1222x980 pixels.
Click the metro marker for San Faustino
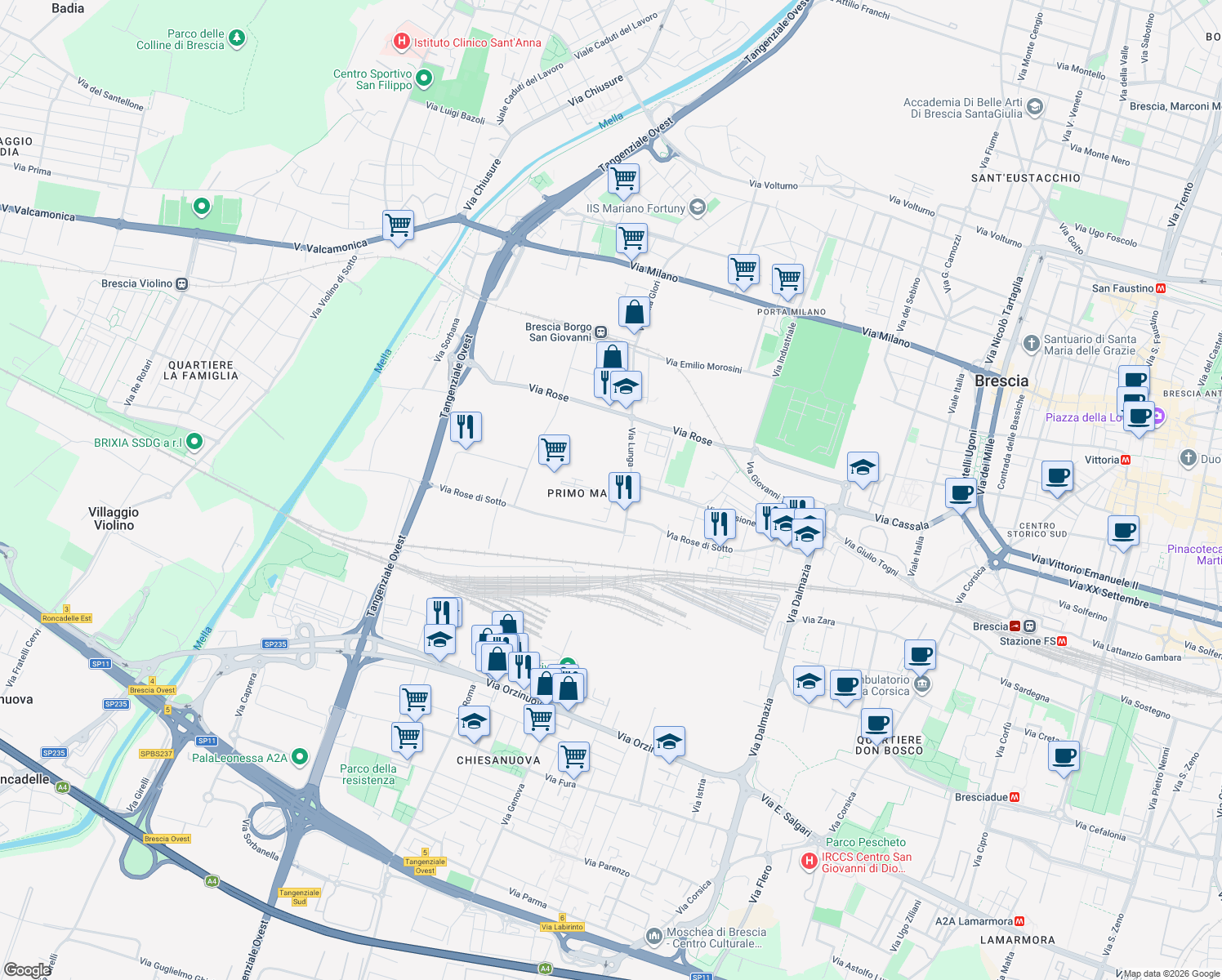tap(1162, 288)
